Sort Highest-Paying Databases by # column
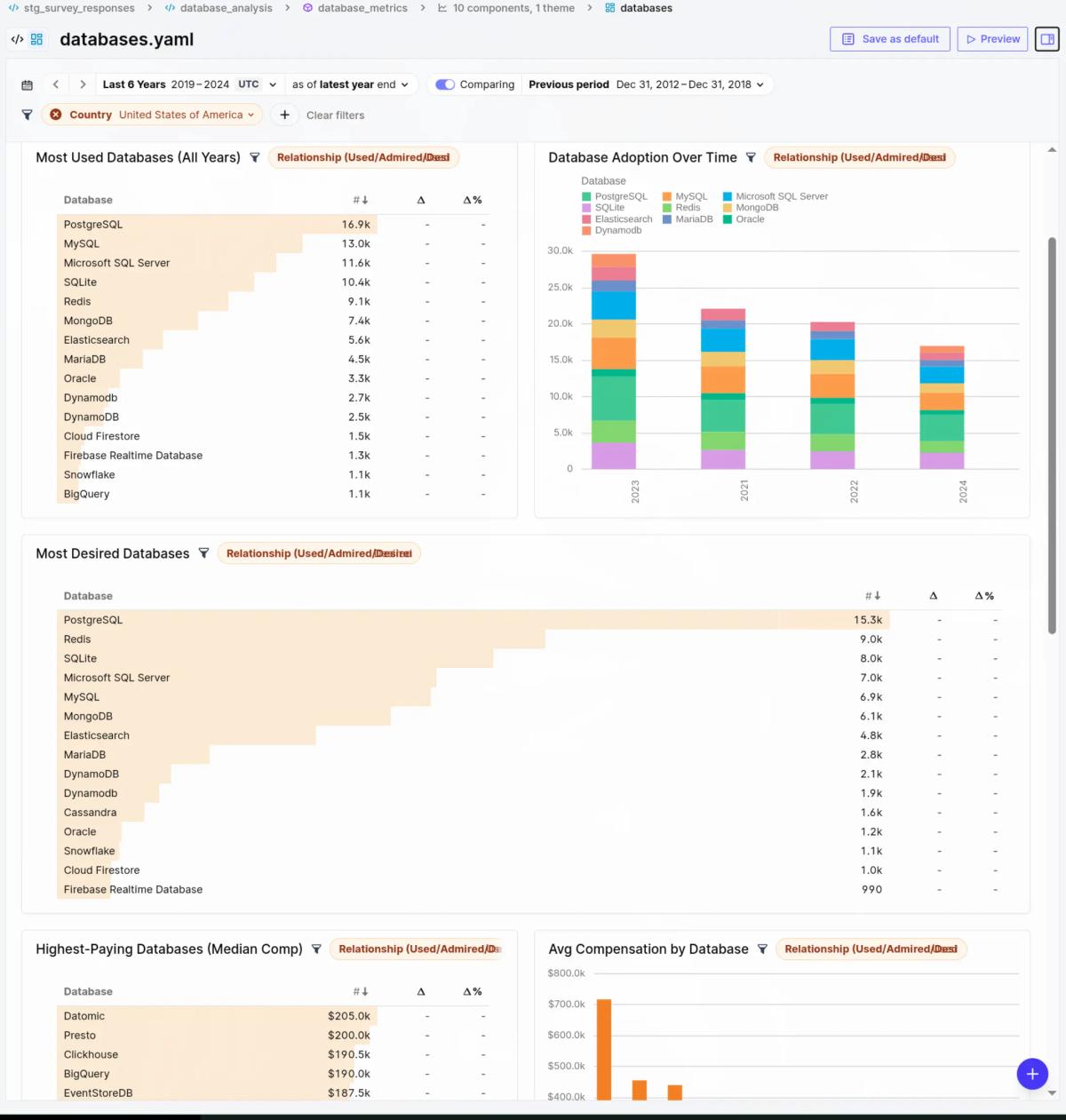Viewport: 1066px width, 1120px height. (361, 991)
